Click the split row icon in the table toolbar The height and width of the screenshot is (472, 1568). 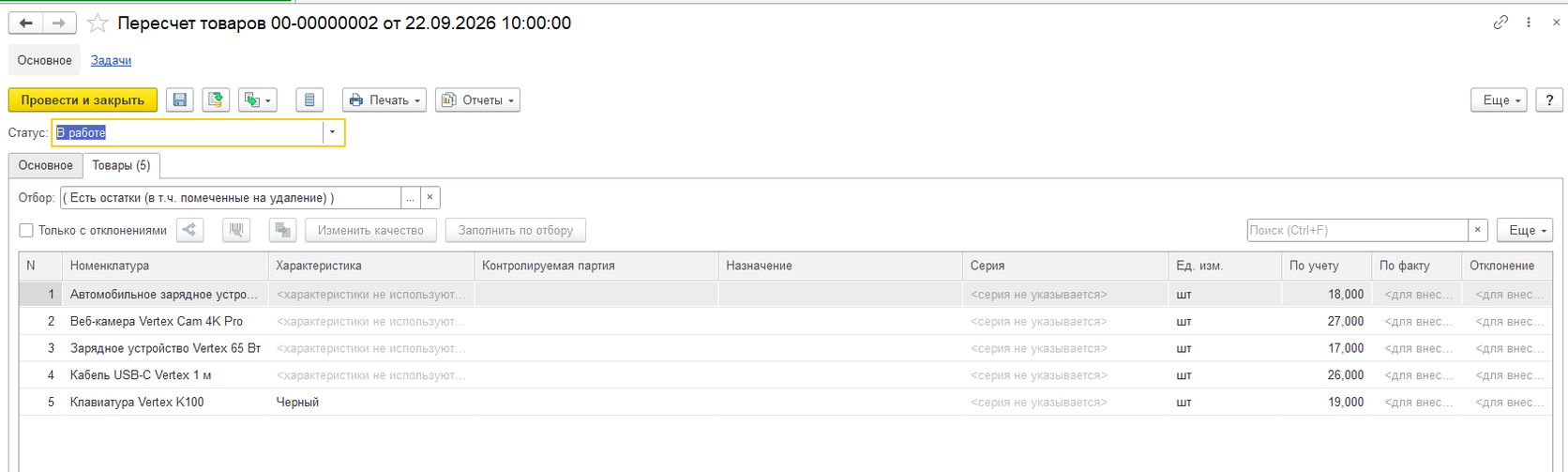point(190,230)
